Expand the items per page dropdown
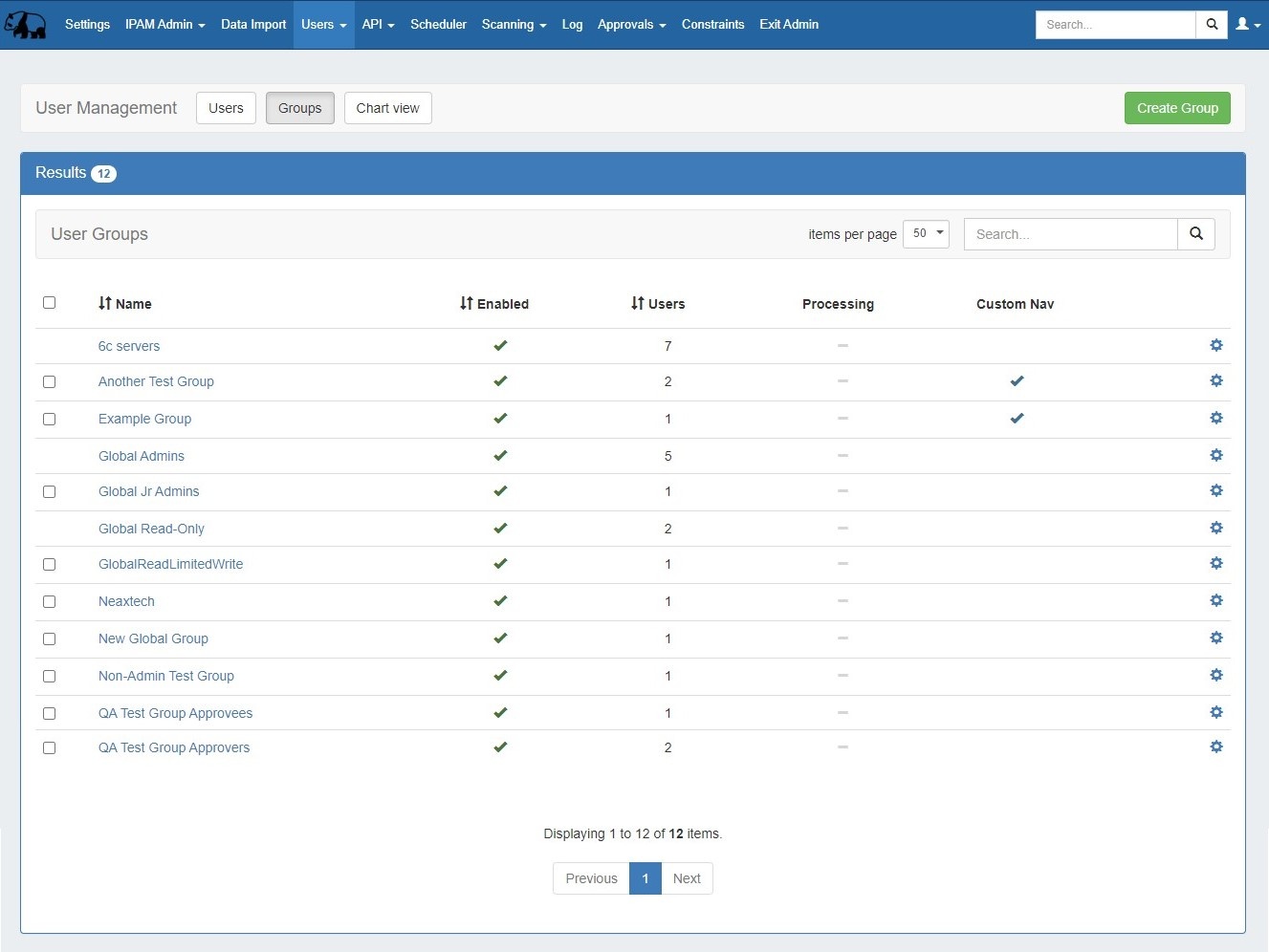The height and width of the screenshot is (952, 1269). (x=926, y=234)
